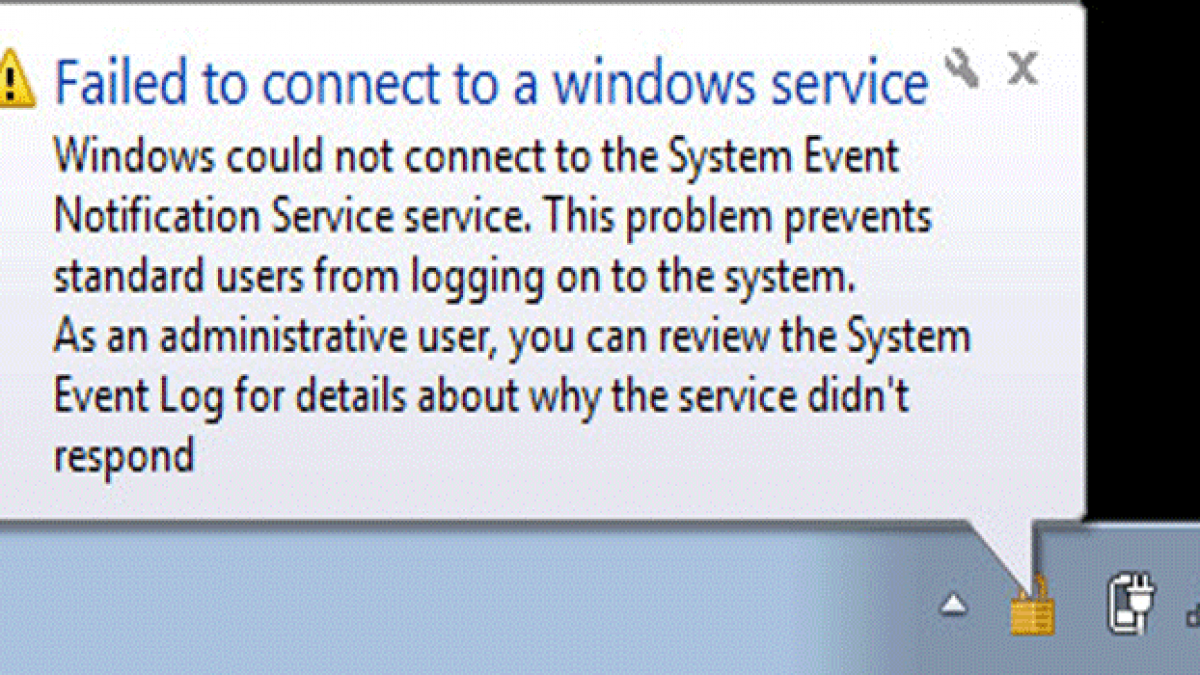The width and height of the screenshot is (1200, 675).
Task: Click the black desktop area beside the balloon
Action: [1143, 260]
